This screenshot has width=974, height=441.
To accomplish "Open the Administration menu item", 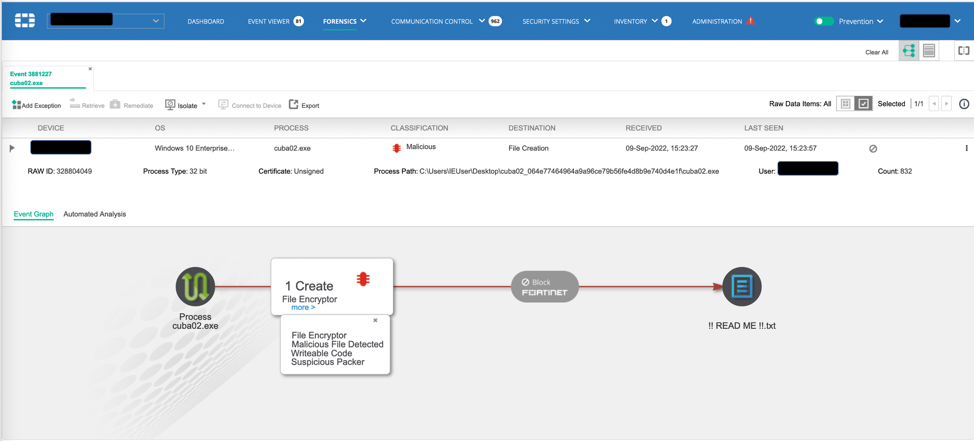I will point(717,21).
